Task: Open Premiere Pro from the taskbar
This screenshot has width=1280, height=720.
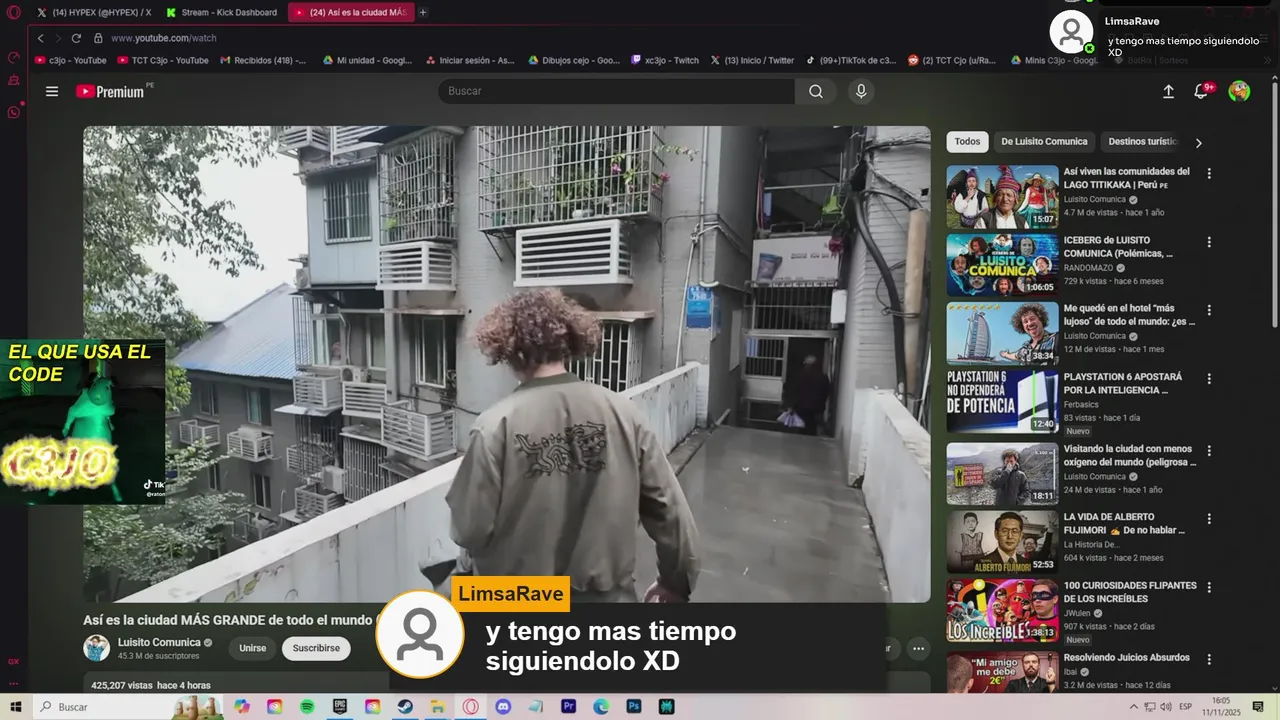Action: coord(568,707)
